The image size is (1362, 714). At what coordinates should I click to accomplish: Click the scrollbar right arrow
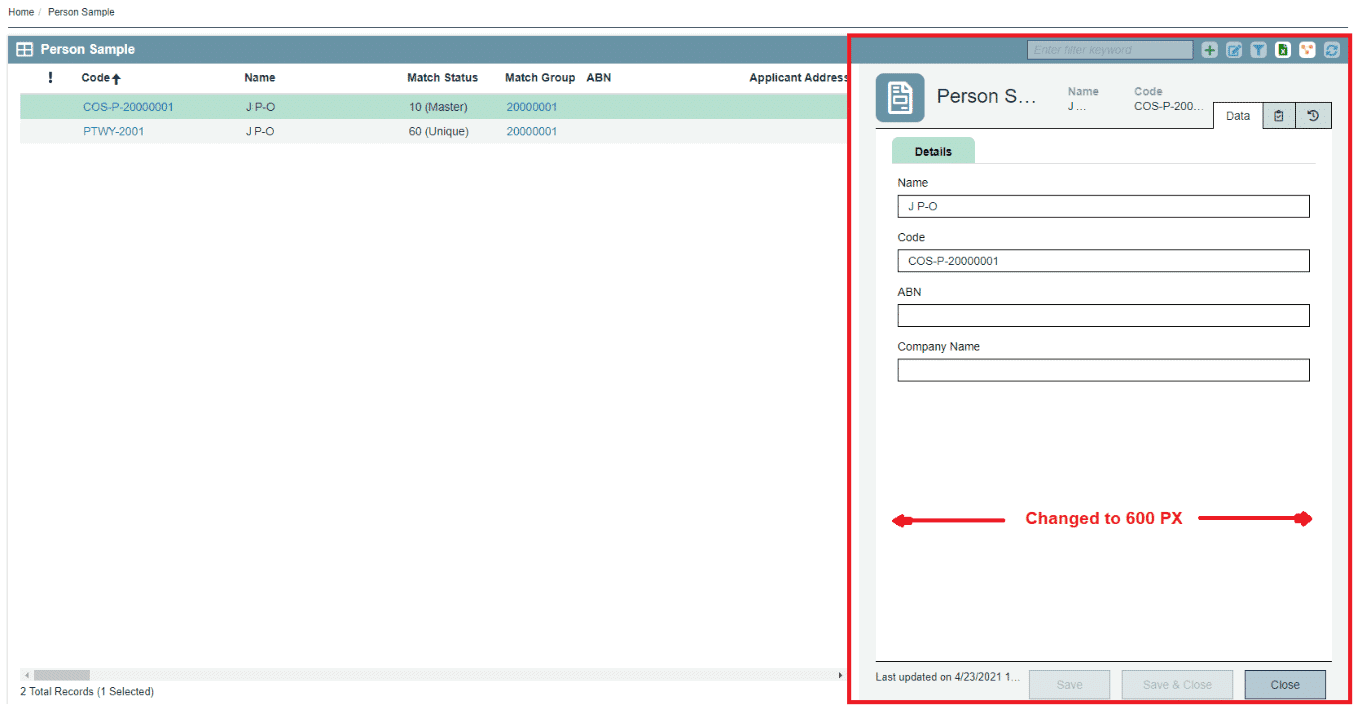tap(840, 675)
